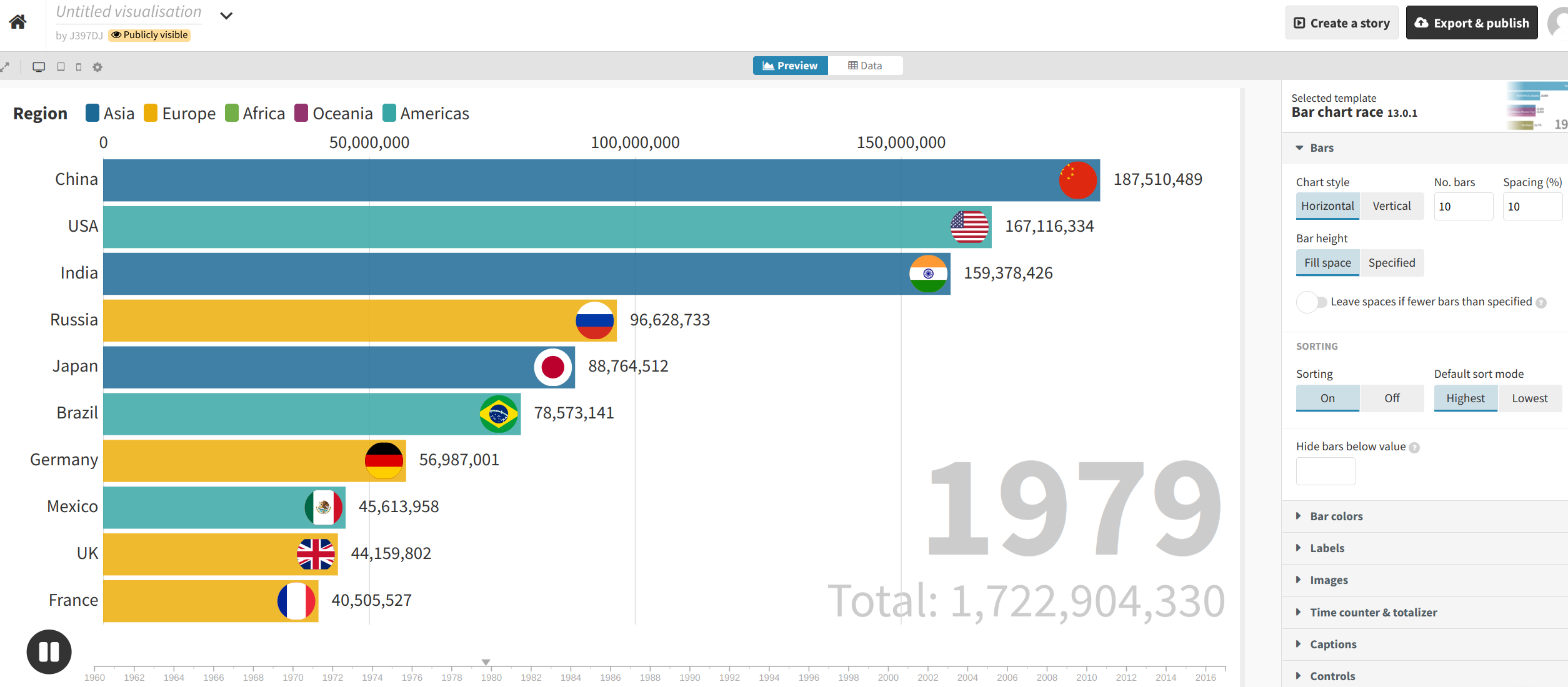Screen dimensions: 1568x687
Task: Click help icon beside Hide bars below value
Action: coord(1414,447)
